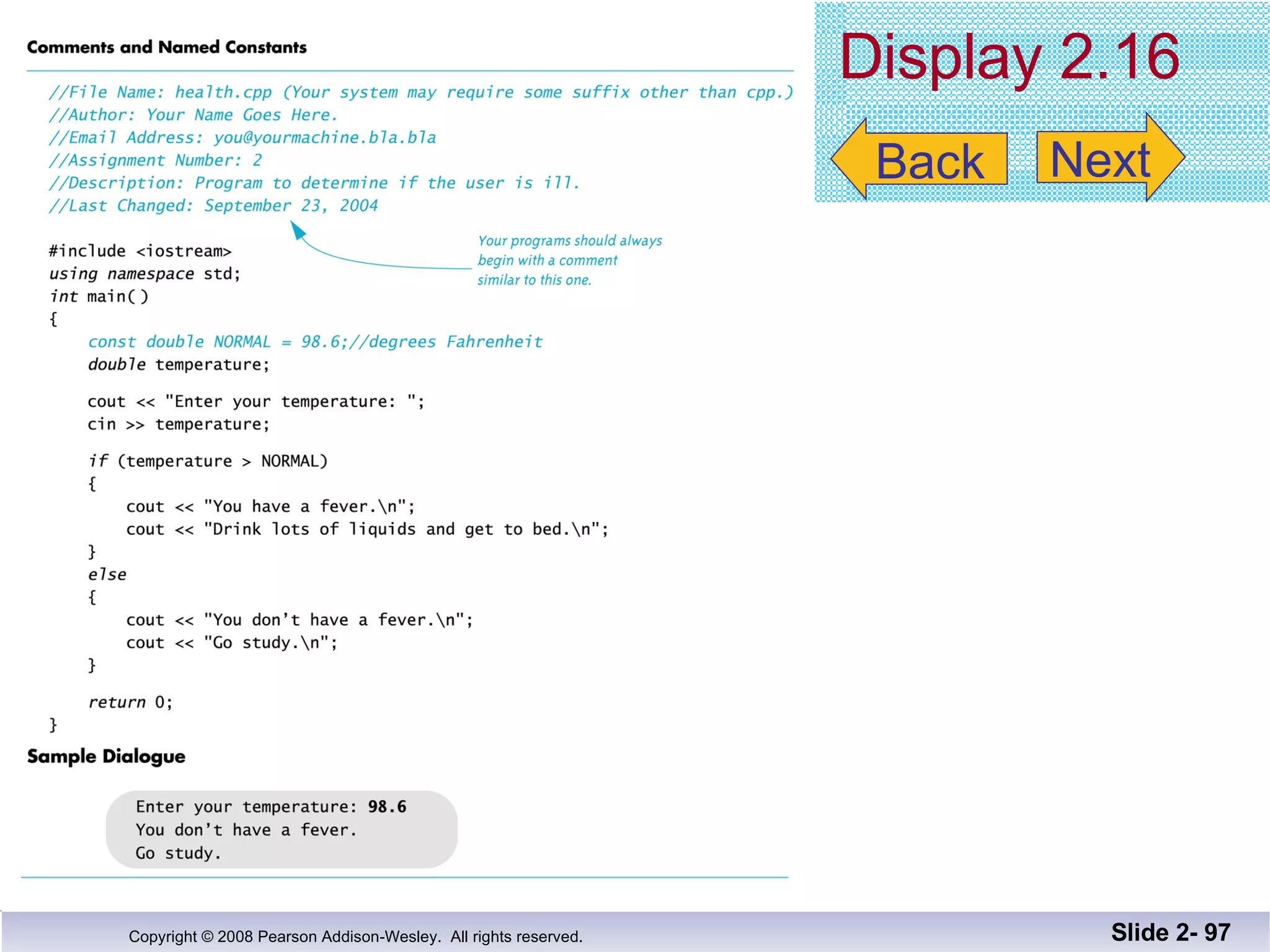Click the cout "Go study.\n" line
Viewport: 1270px width, 952px height.
coord(232,643)
